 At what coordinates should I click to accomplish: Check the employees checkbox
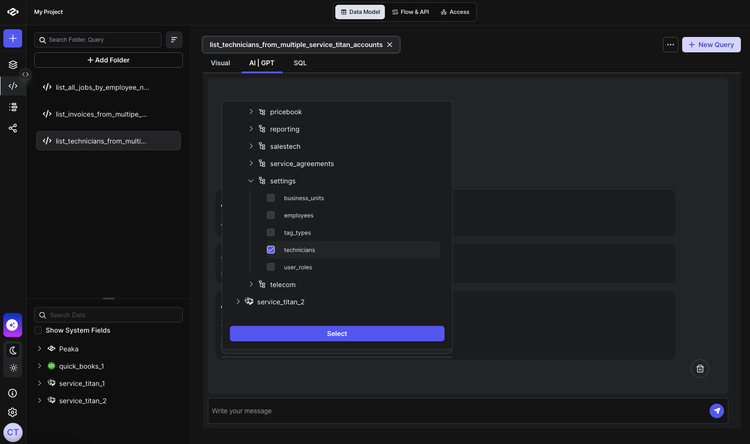coord(271,215)
